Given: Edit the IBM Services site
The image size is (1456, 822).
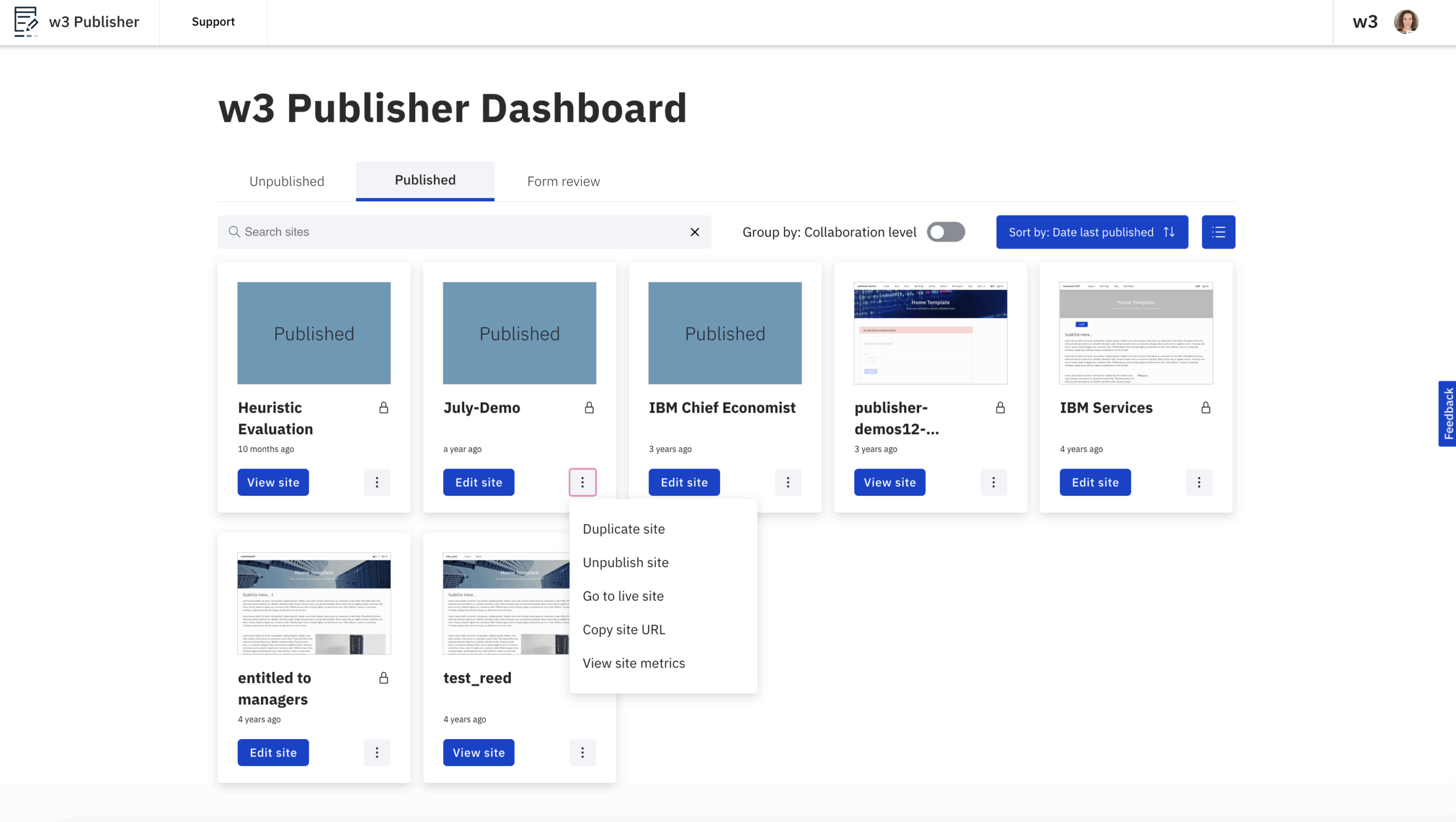Looking at the screenshot, I should [x=1095, y=482].
